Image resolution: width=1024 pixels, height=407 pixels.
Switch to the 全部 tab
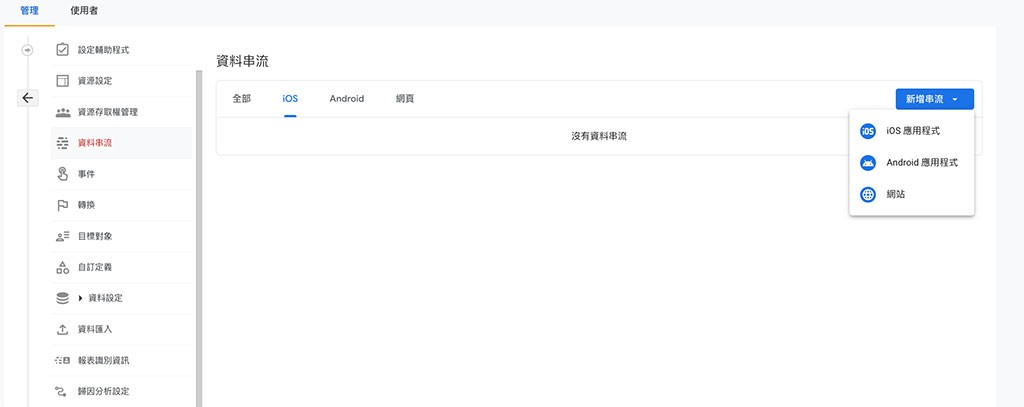pos(242,99)
